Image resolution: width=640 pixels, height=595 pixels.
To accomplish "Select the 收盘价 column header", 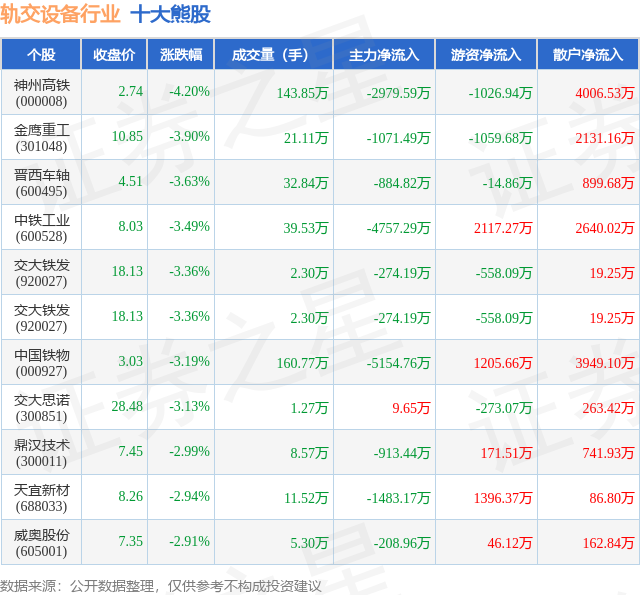I will pyautogui.click(x=114, y=55).
